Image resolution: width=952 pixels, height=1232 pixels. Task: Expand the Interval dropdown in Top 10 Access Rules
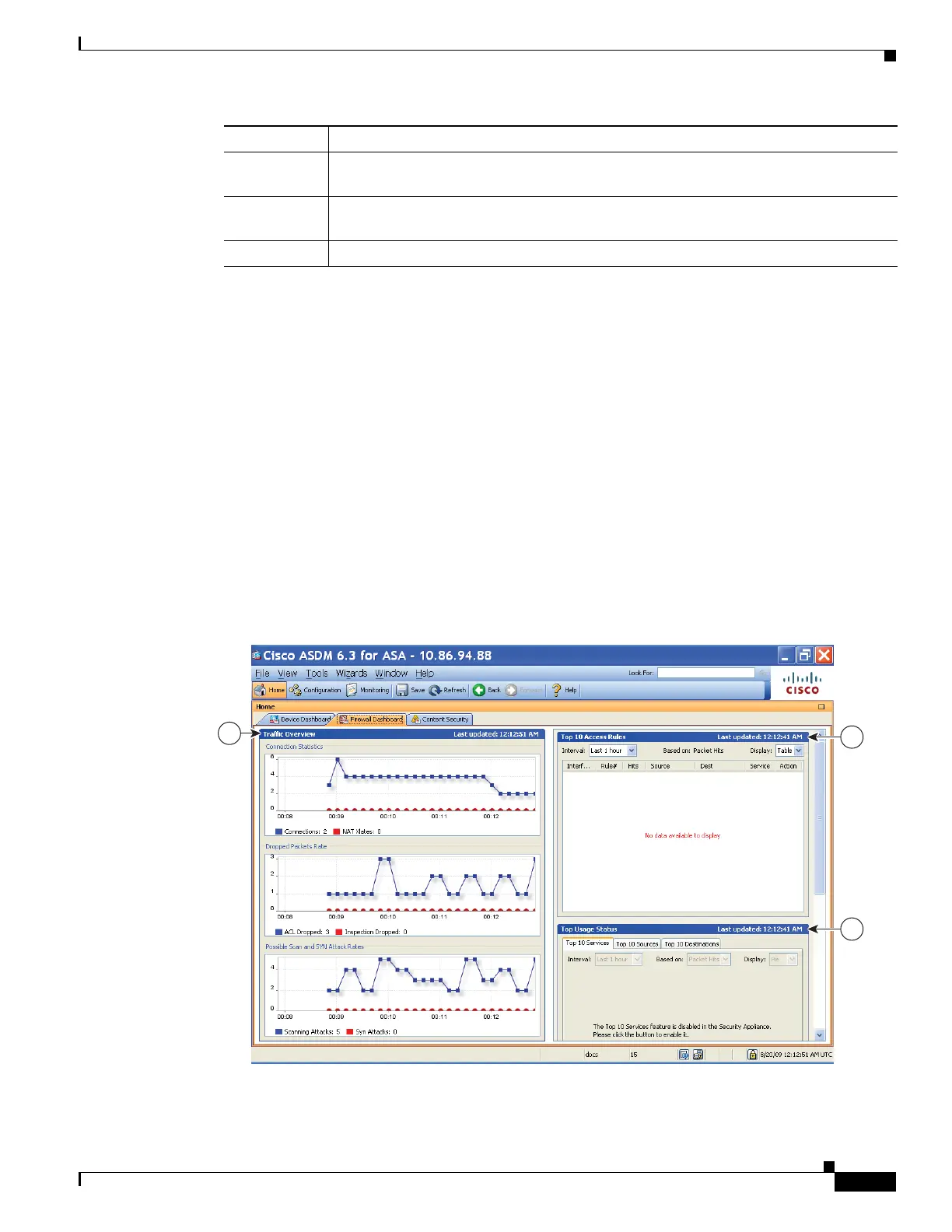pyautogui.click(x=613, y=751)
